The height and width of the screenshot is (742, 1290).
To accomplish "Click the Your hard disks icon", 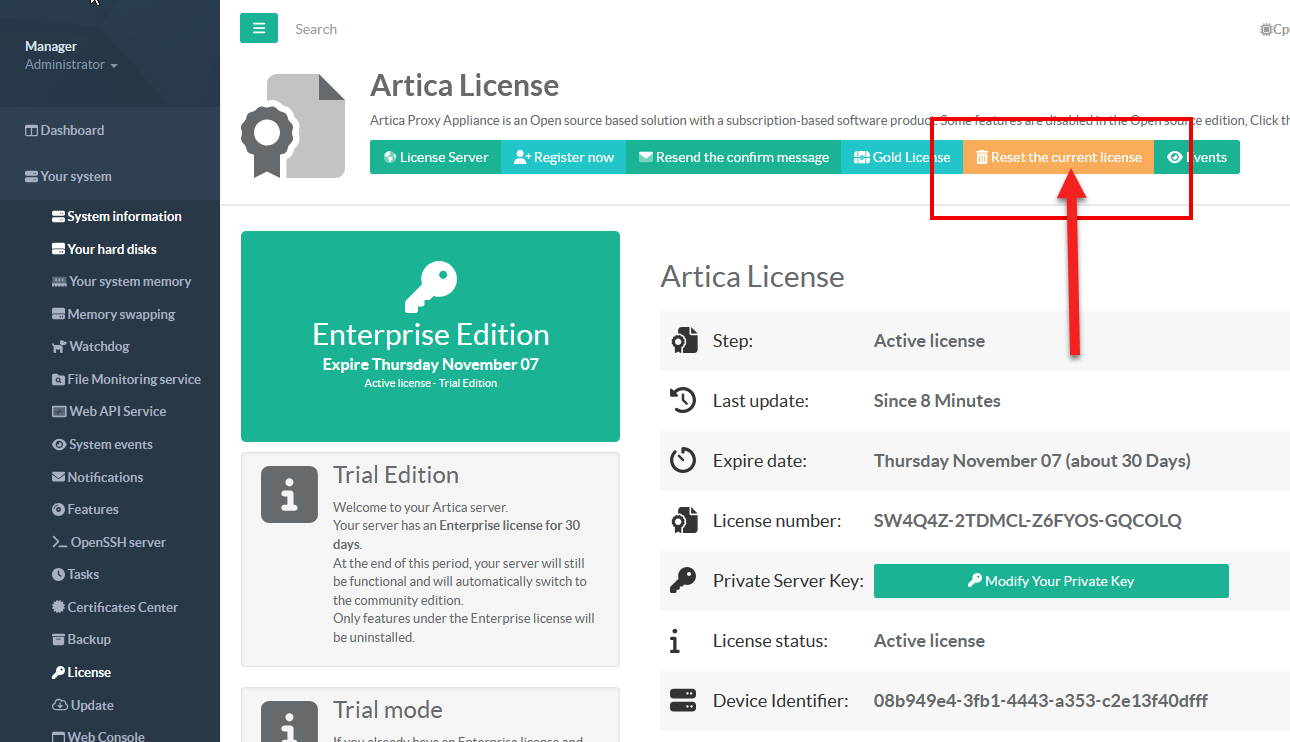I will point(59,249).
